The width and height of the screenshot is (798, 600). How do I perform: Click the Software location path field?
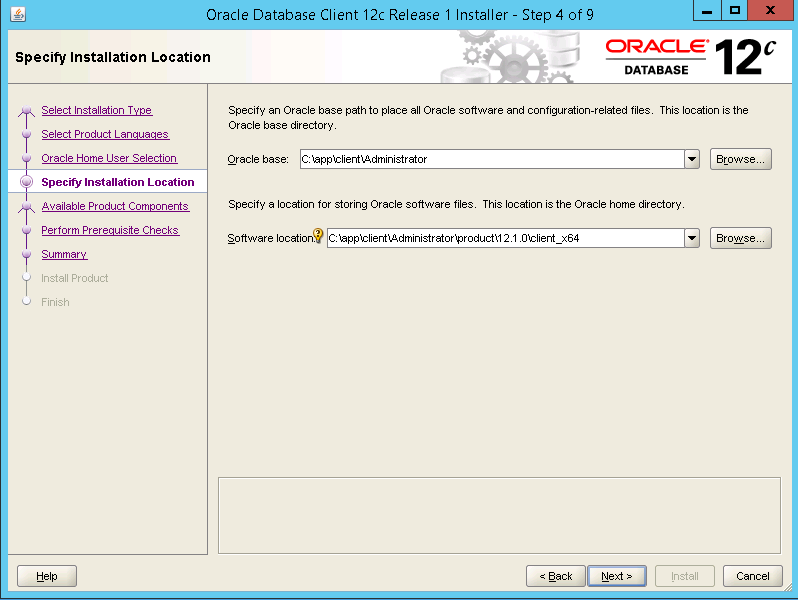506,238
